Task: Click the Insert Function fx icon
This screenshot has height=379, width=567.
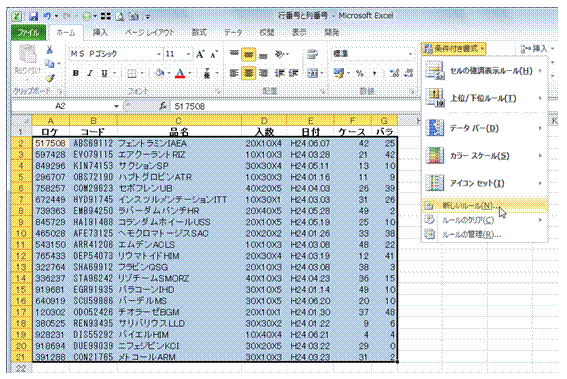Action: 163,106
